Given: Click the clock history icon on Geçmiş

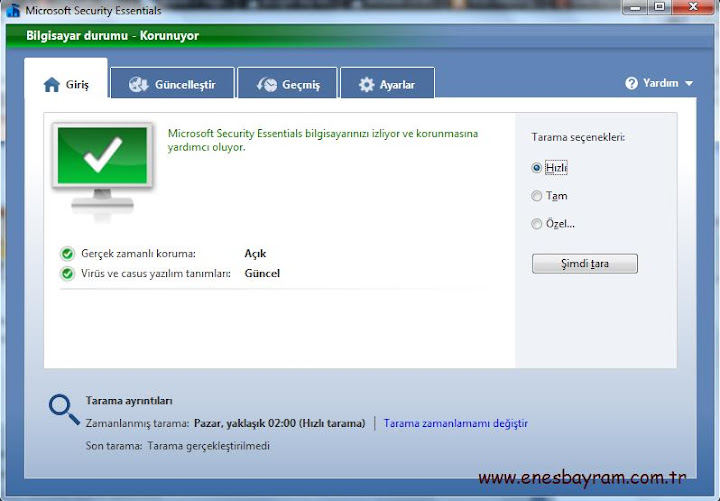Looking at the screenshot, I should (x=267, y=84).
